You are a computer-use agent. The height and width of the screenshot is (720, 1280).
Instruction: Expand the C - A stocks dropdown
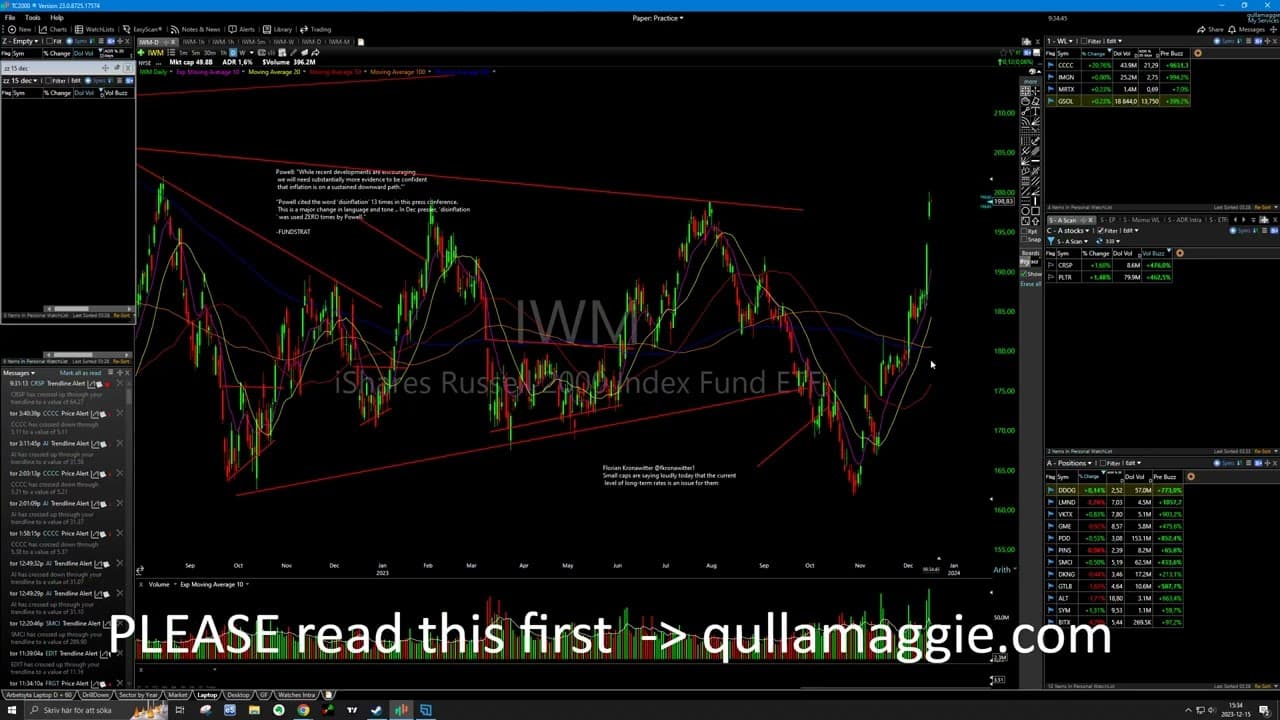click(1068, 231)
